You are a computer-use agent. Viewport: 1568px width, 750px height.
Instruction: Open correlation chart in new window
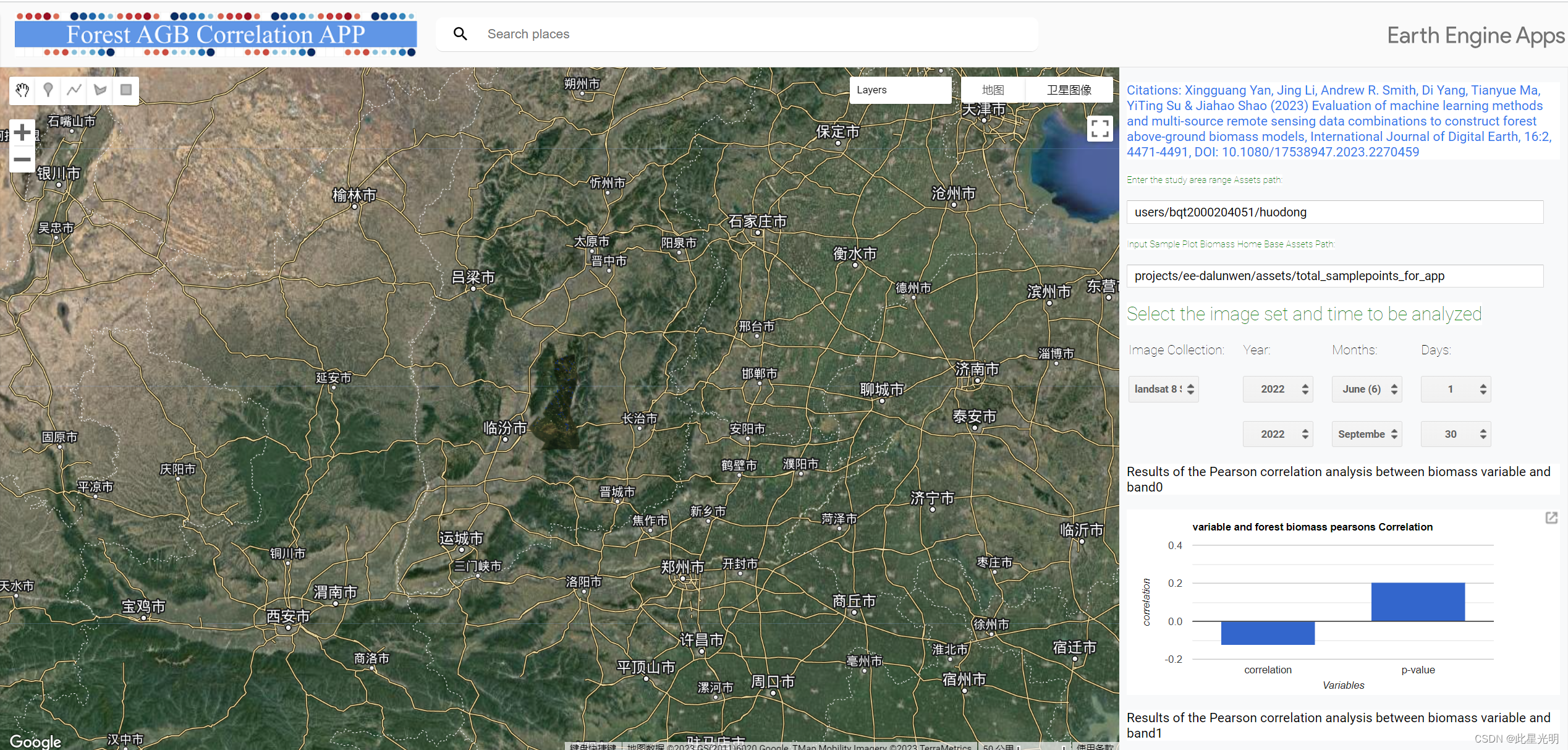(1551, 518)
